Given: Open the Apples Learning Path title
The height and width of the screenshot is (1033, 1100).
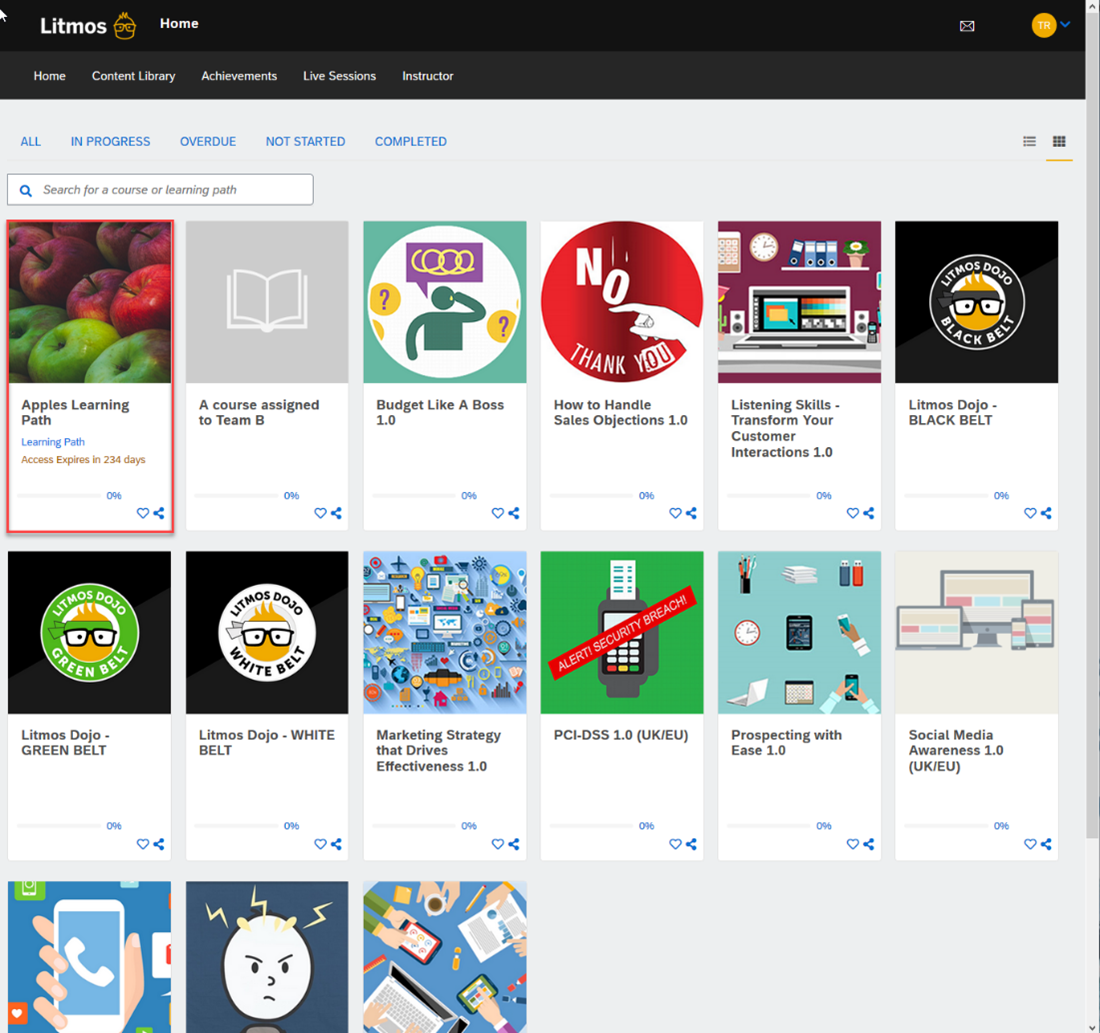Looking at the screenshot, I should click(75, 413).
